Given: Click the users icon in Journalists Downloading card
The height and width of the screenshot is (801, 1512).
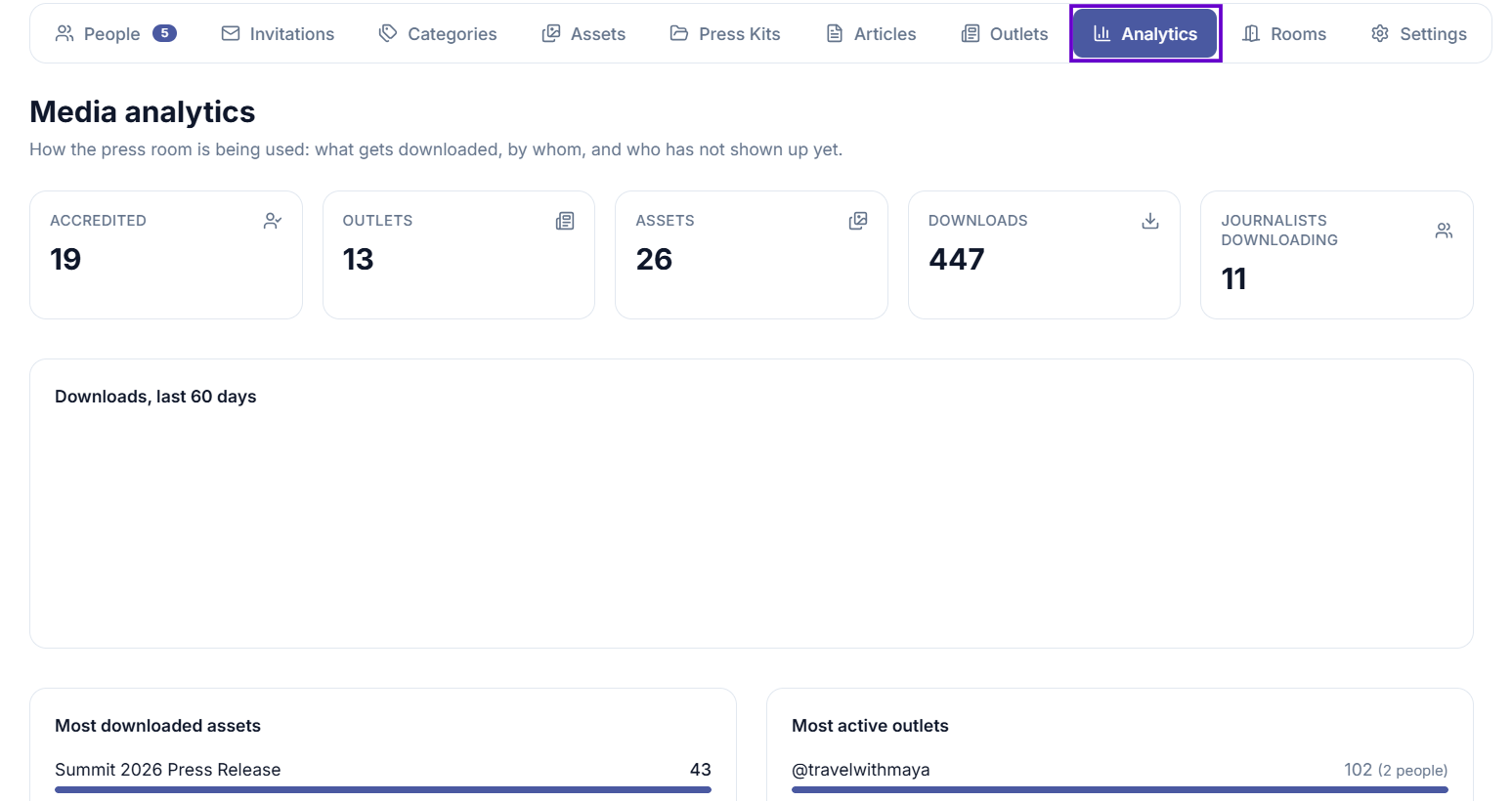Looking at the screenshot, I should [x=1444, y=231].
